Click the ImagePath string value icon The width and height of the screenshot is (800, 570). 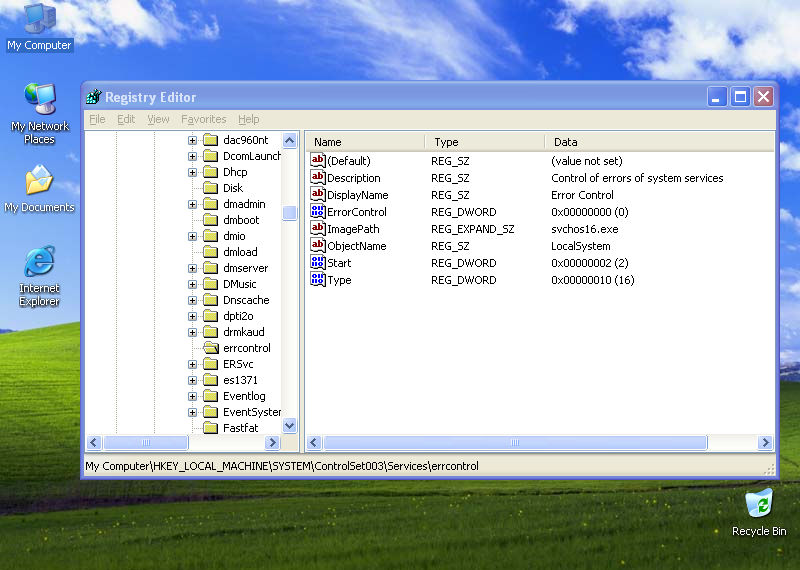(x=318, y=229)
